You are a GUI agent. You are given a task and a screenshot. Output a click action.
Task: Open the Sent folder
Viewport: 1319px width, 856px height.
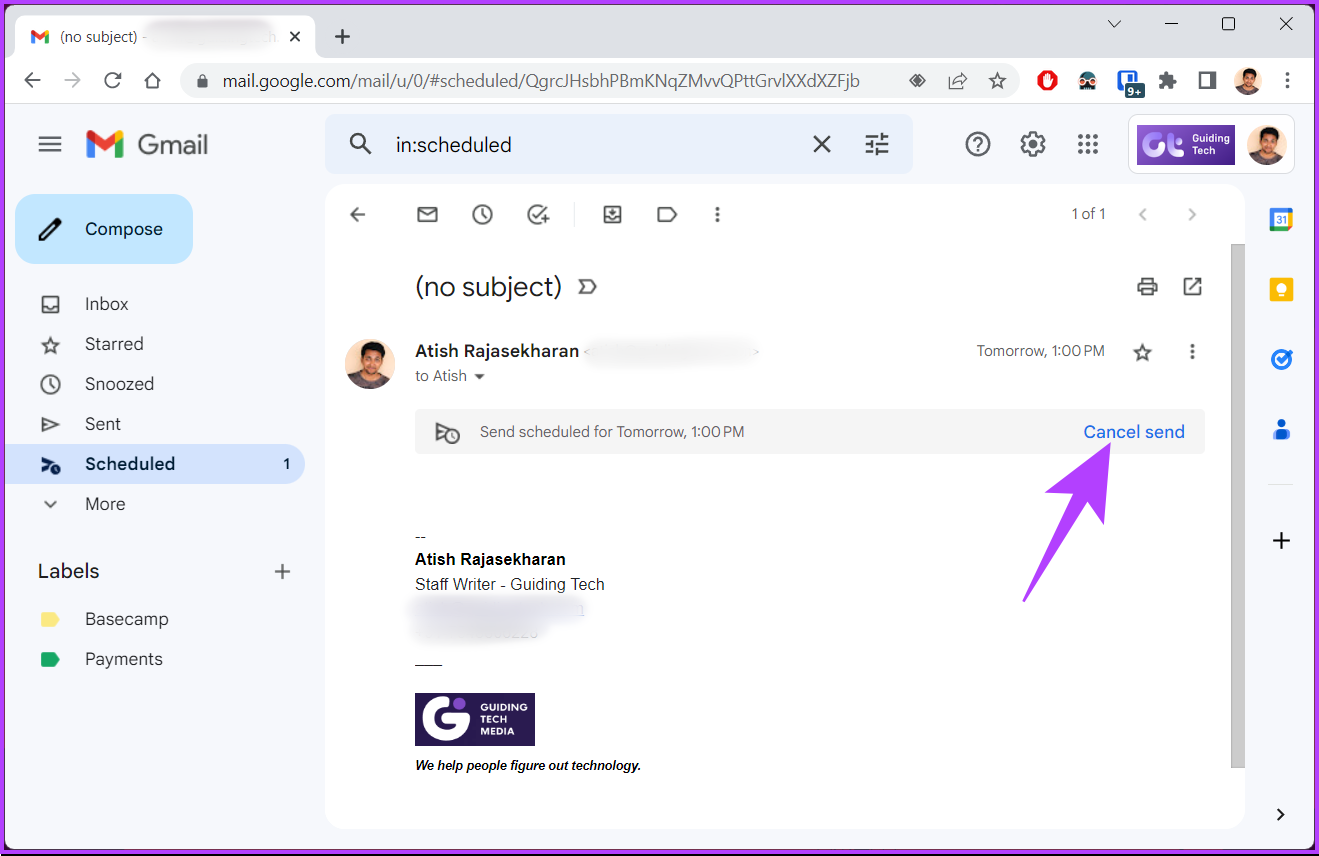103,423
